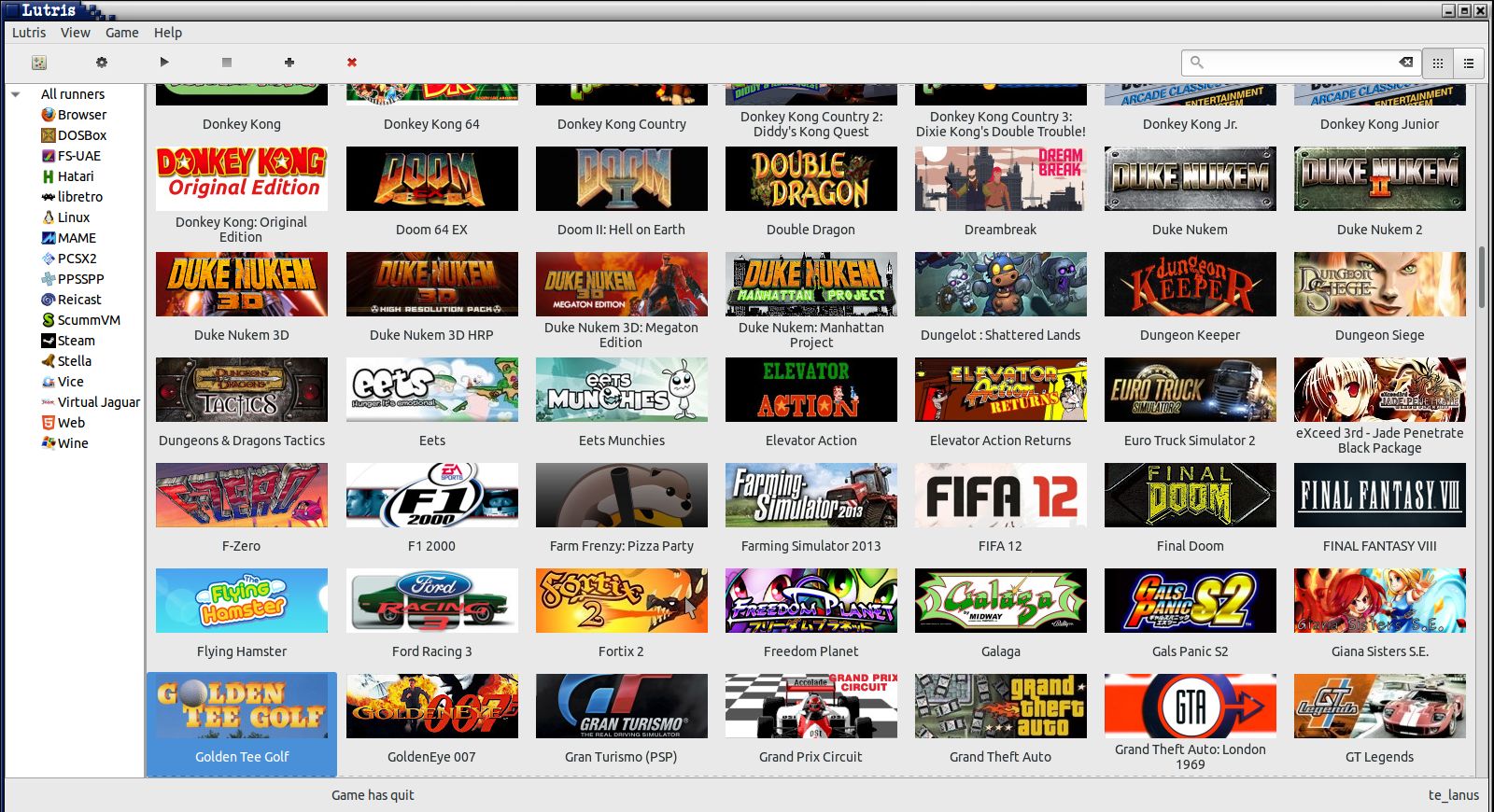Select Grand Theft Auto: London 1969
The image size is (1494, 812).
(1190, 723)
